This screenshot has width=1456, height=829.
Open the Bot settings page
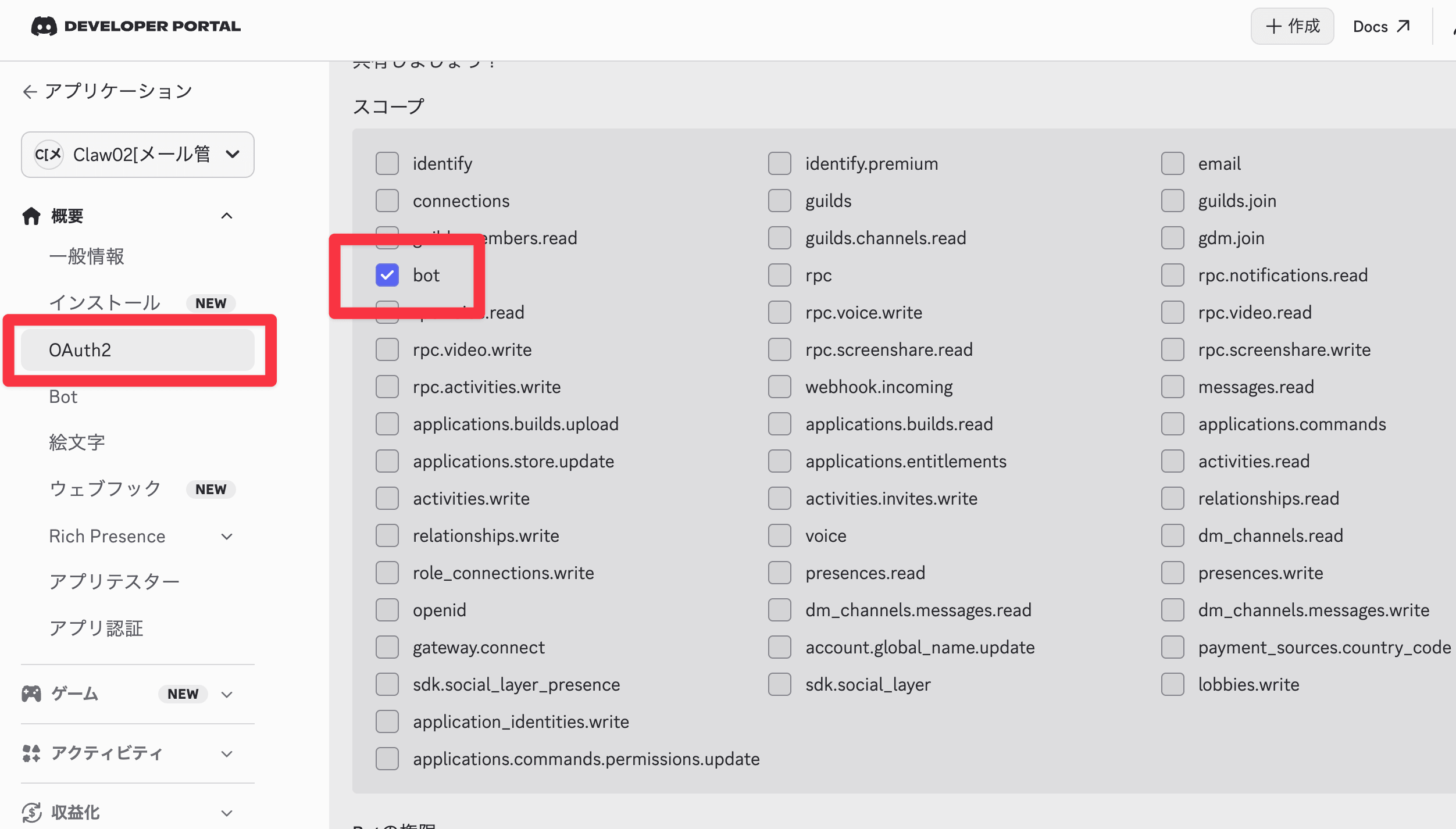(x=63, y=397)
